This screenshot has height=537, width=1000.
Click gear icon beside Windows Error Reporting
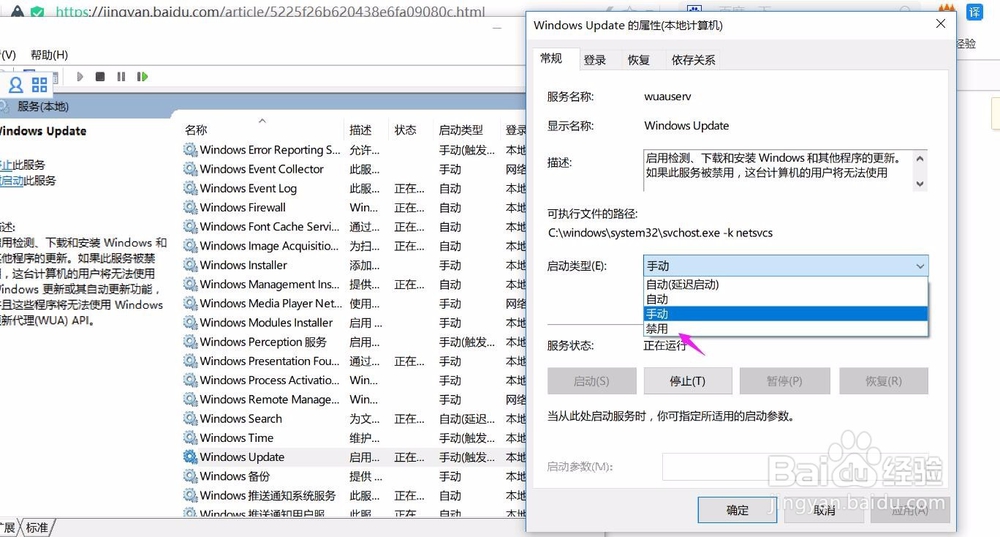(x=190, y=150)
